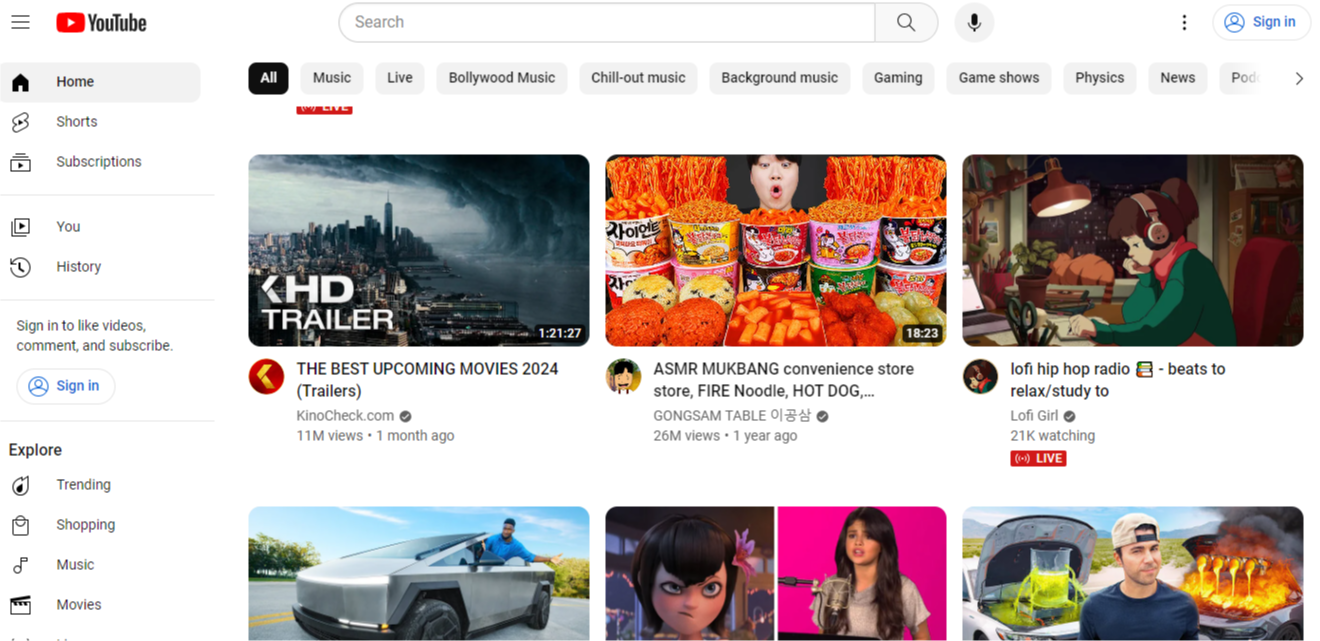Click the YouTube logo
1320x641 pixels.
[101, 23]
